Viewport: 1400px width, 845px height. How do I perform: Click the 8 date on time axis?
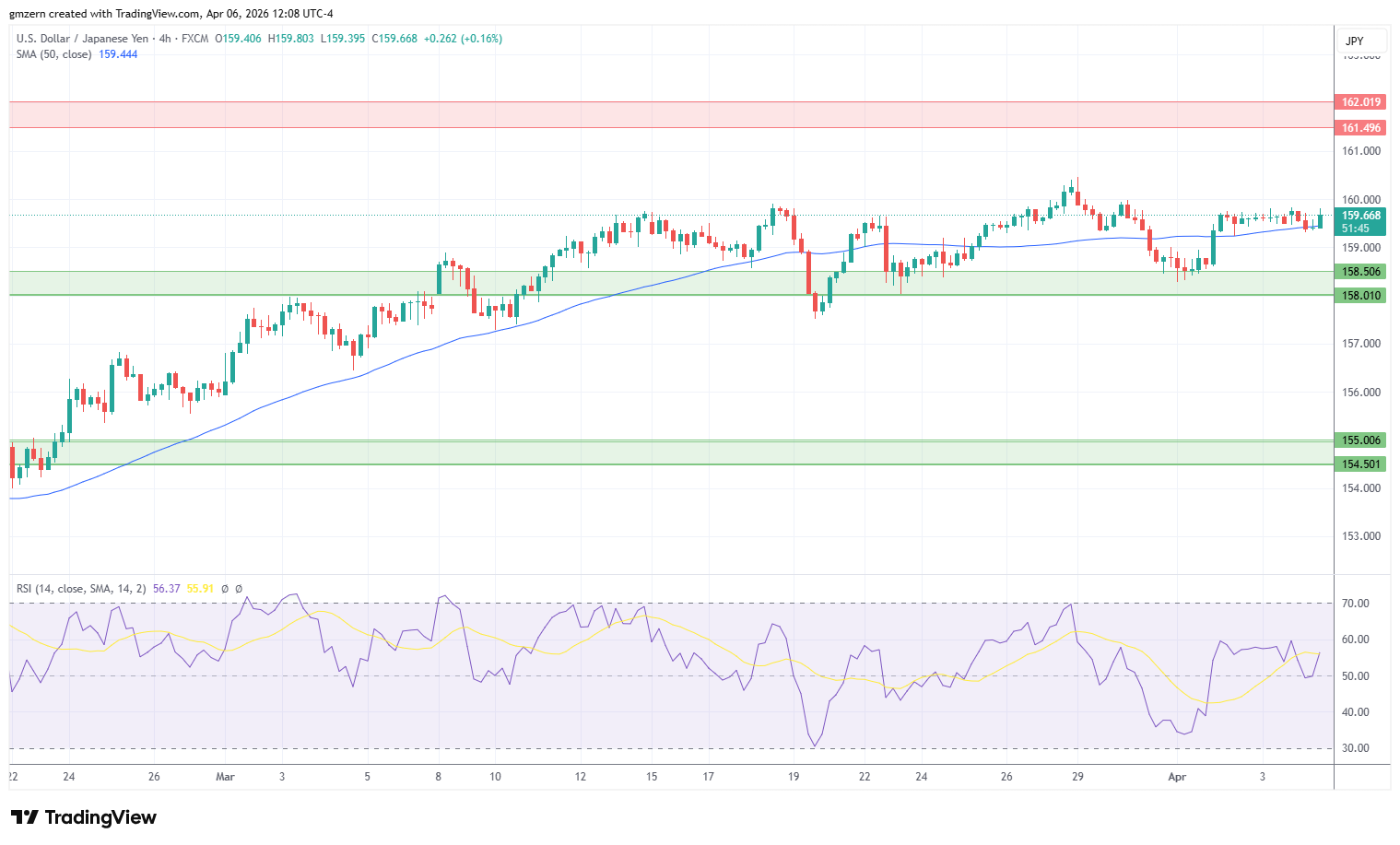pos(439,777)
